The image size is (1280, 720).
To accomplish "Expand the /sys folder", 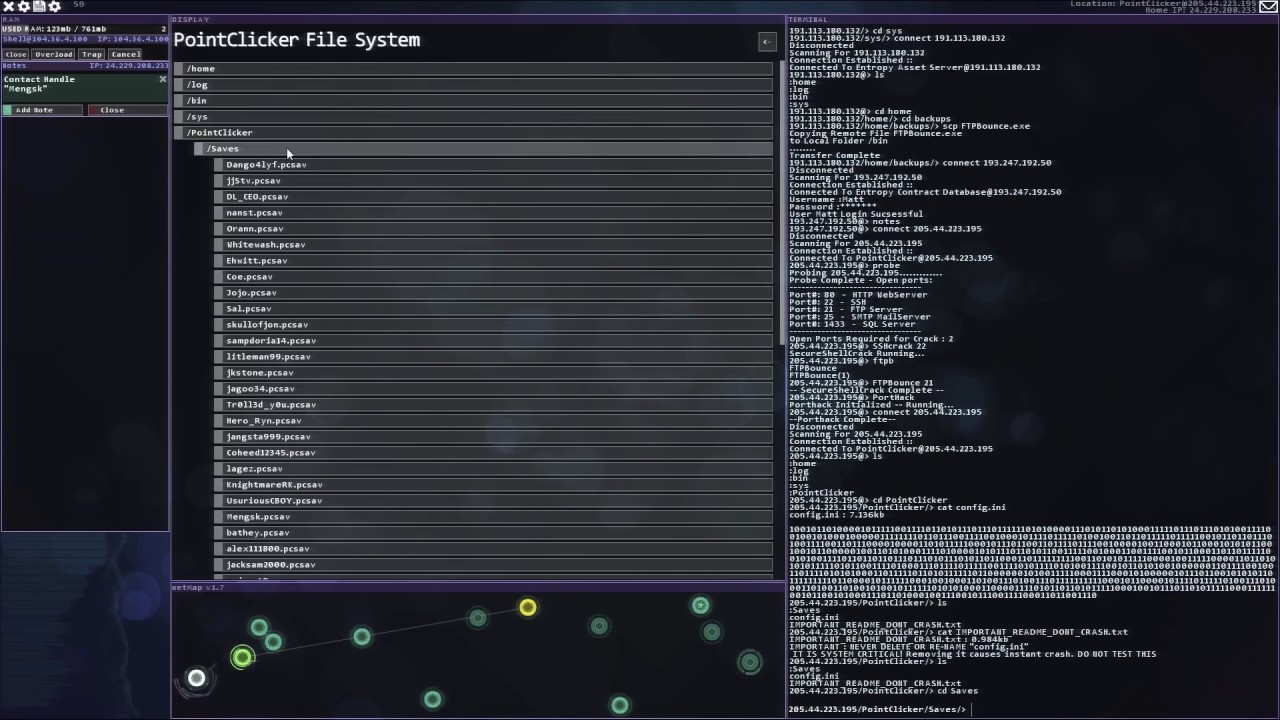I will click(473, 117).
